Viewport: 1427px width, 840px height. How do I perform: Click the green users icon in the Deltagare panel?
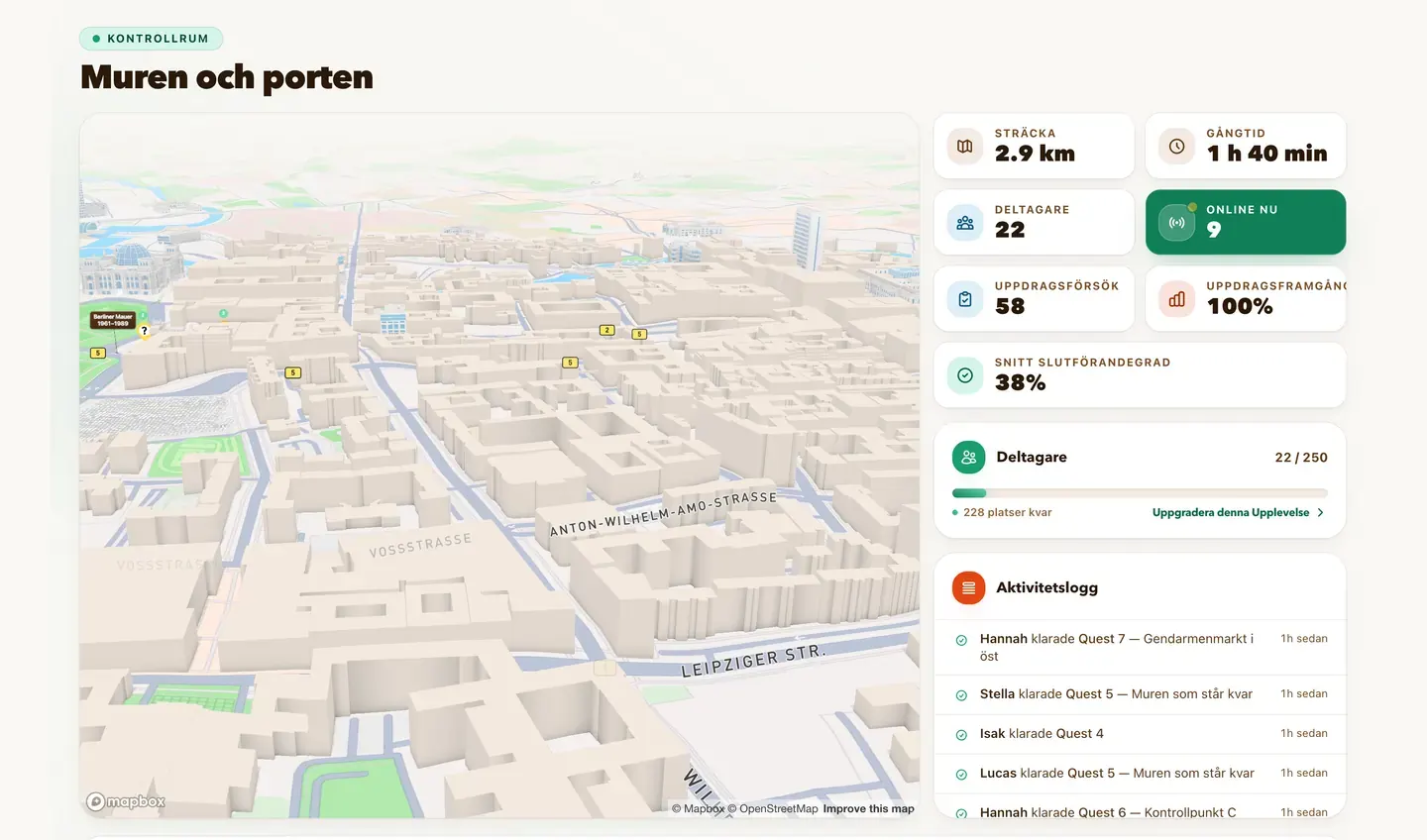968,458
